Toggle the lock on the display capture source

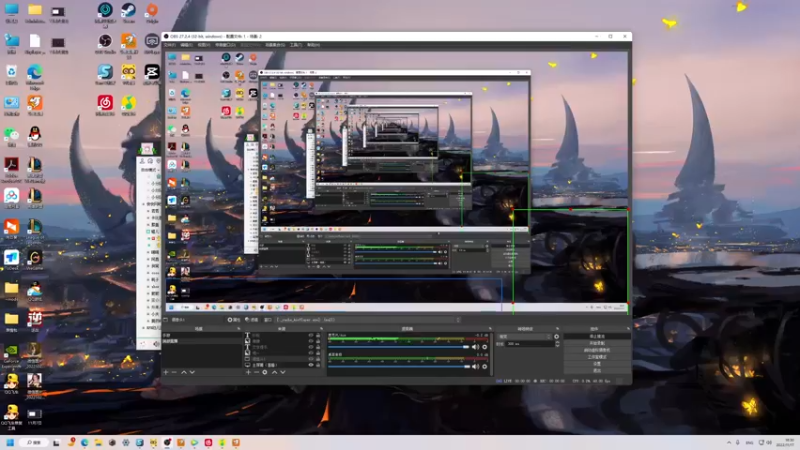318,365
